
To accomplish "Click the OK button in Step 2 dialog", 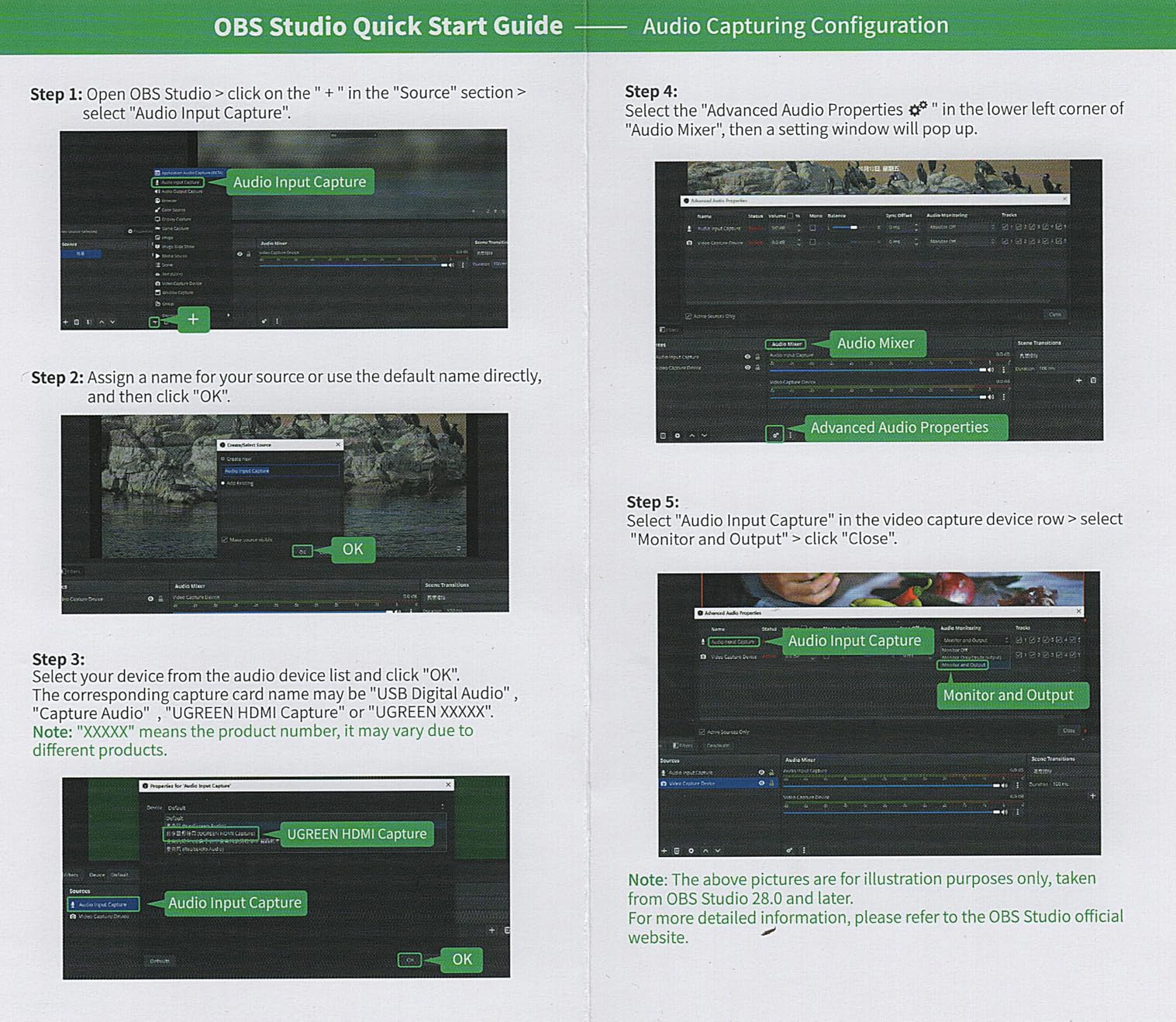I will click(302, 551).
